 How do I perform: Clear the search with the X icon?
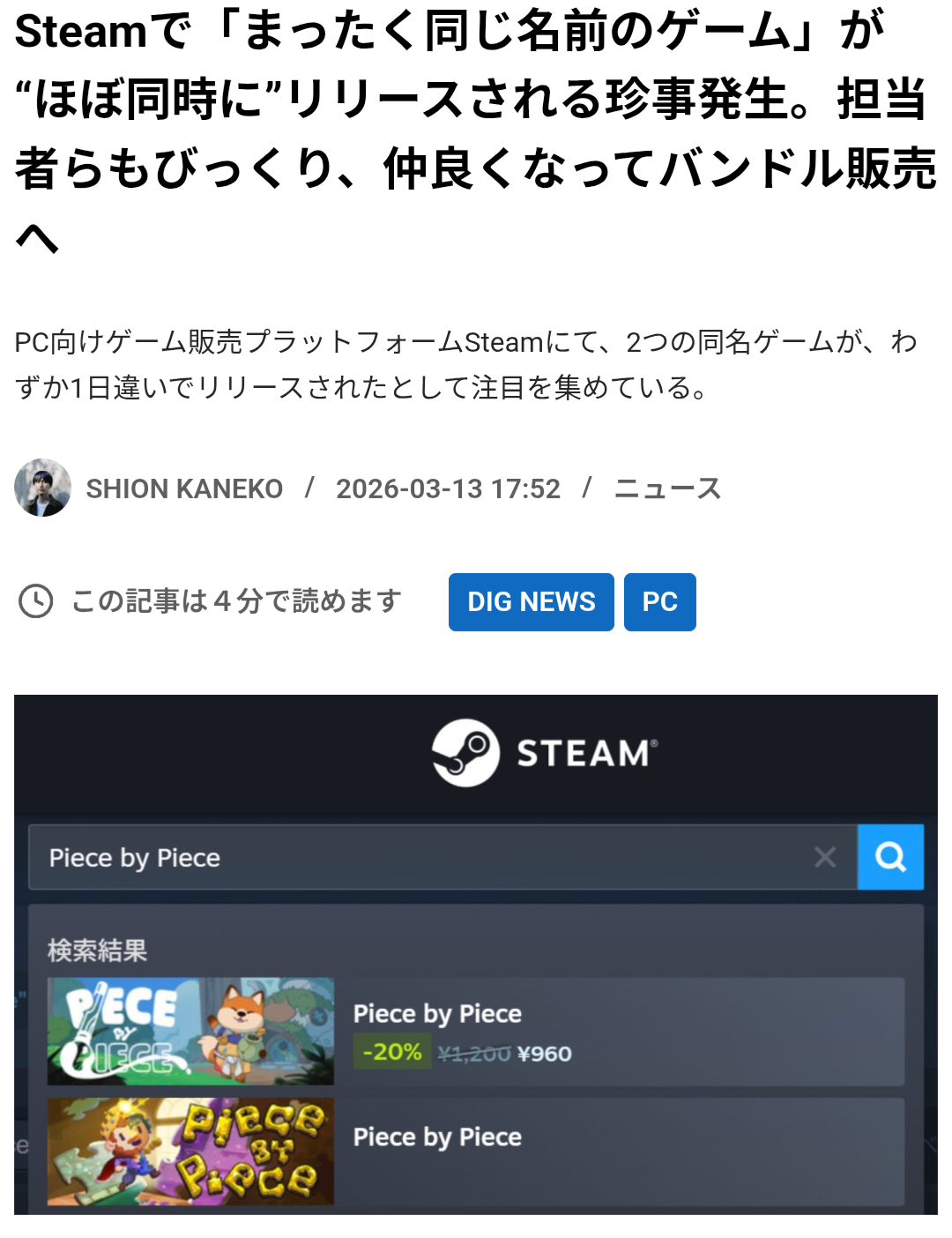(825, 856)
